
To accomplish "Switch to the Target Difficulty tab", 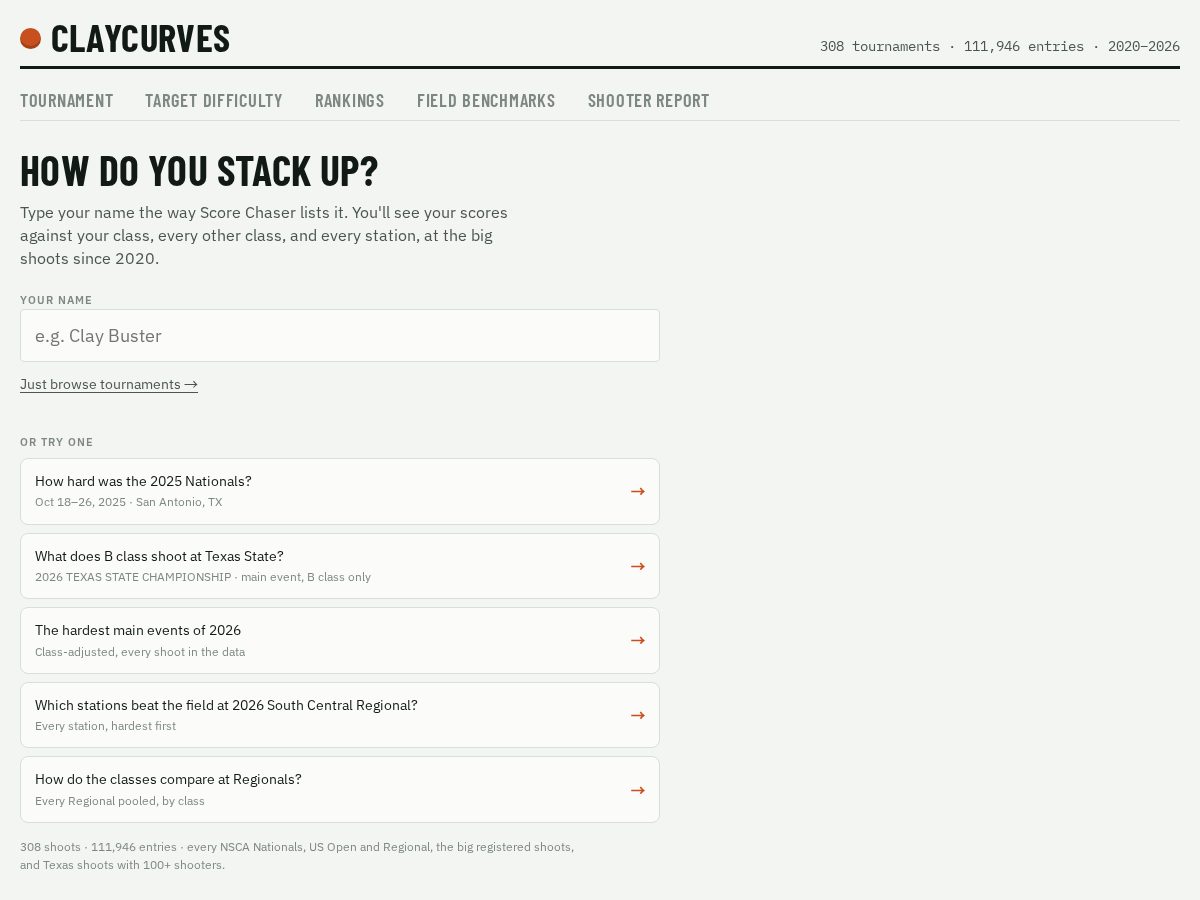I will (x=214, y=101).
